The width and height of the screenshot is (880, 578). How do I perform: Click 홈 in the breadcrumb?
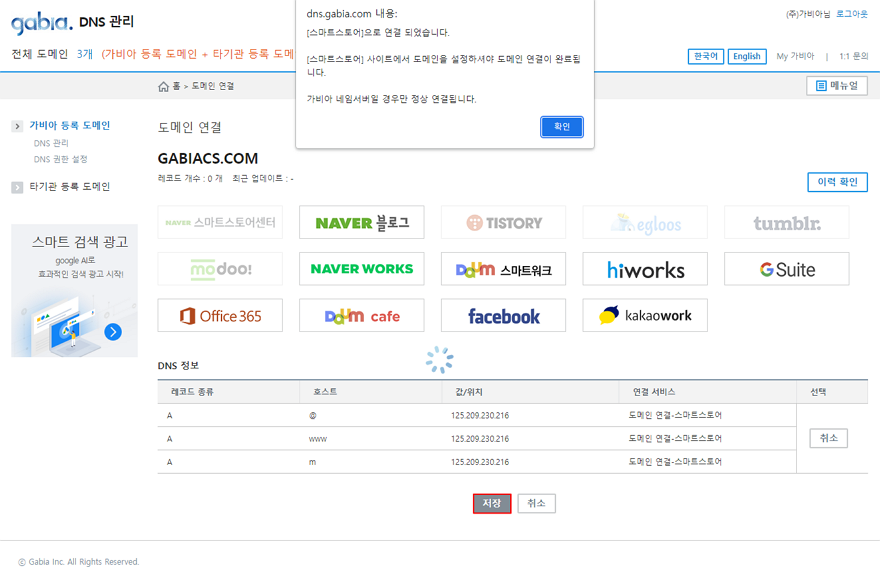176,86
